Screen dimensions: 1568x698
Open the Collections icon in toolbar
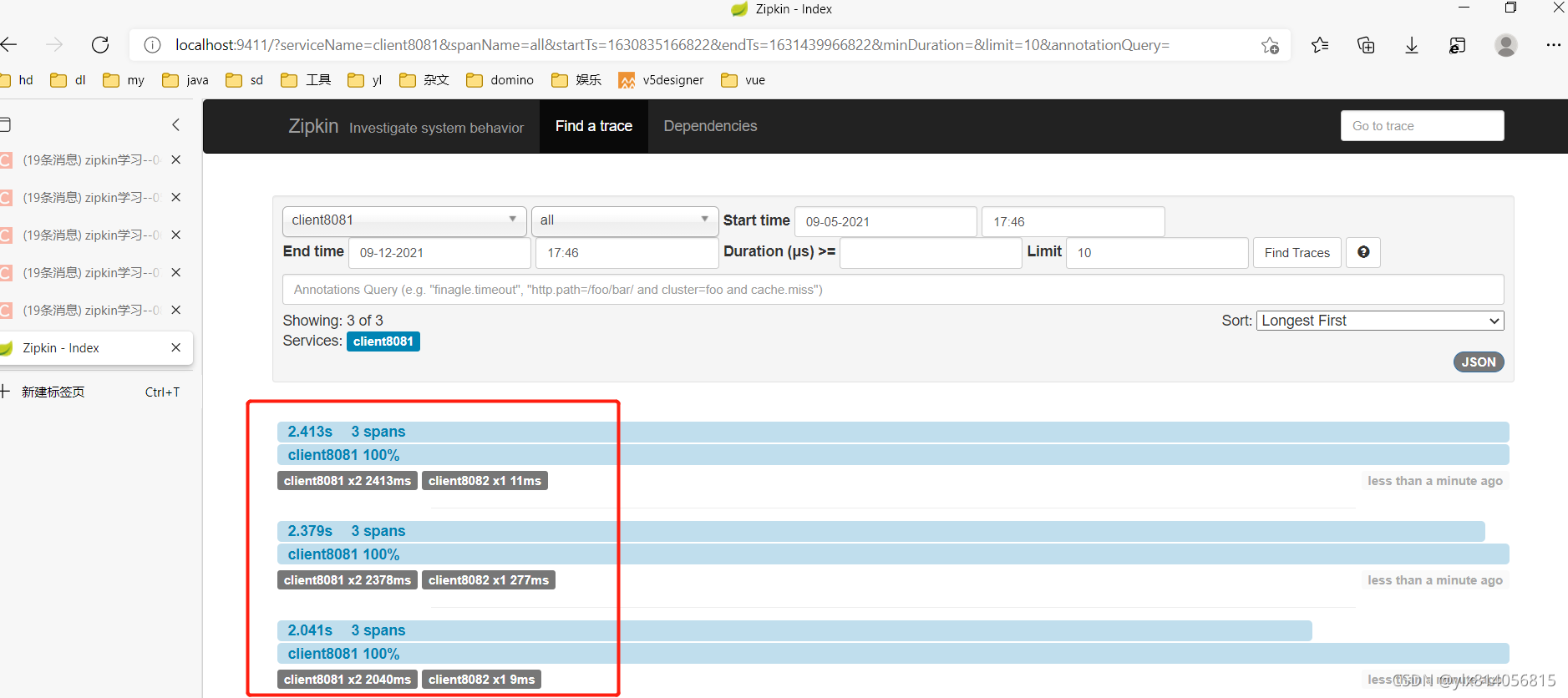(x=1366, y=45)
